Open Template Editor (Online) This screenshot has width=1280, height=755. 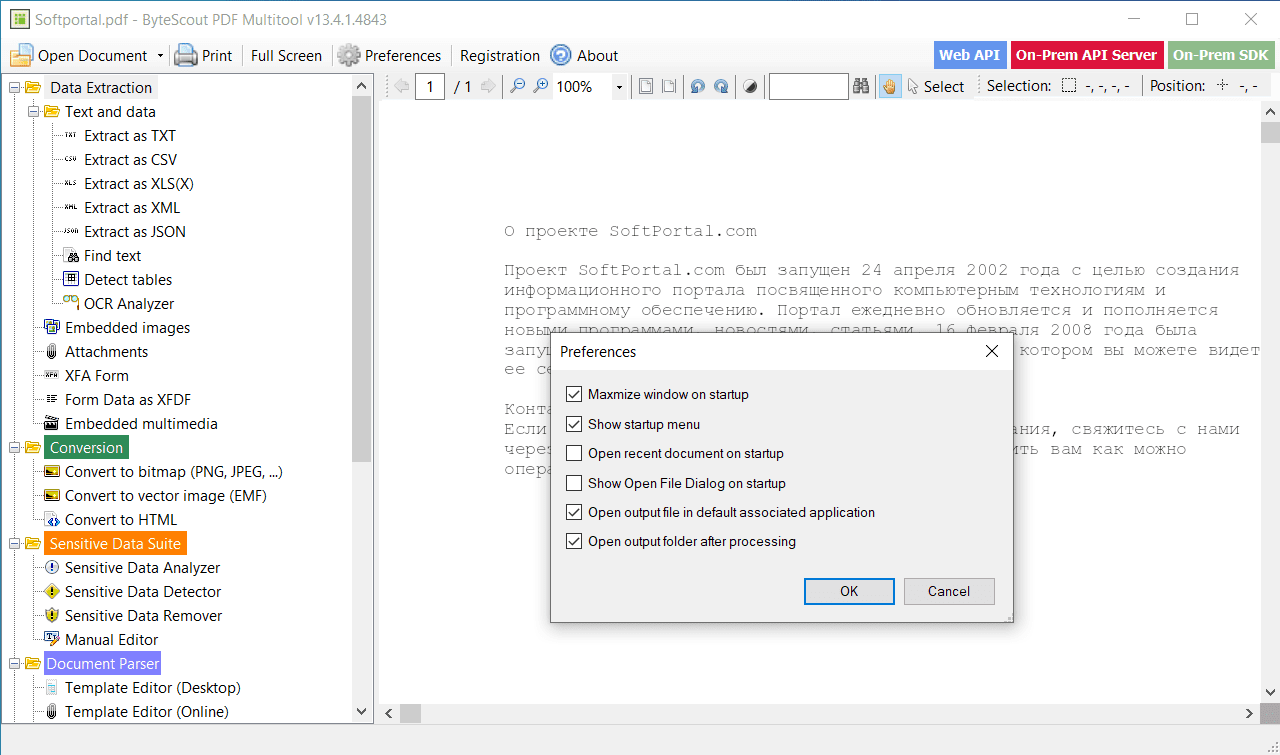coord(147,712)
